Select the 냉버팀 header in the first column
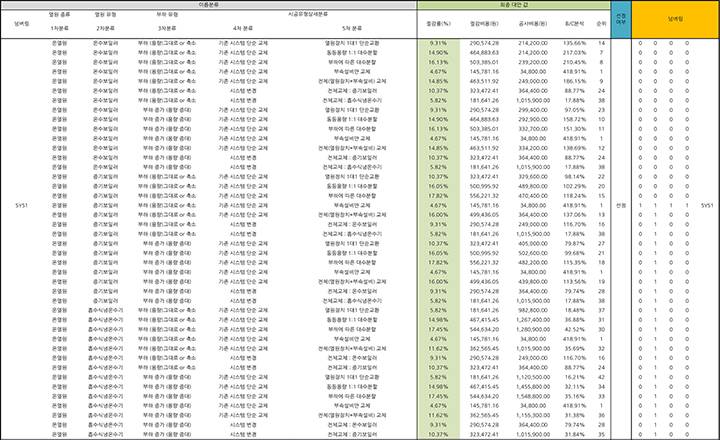Viewport: 720px width, 440px height. (x=23, y=21)
